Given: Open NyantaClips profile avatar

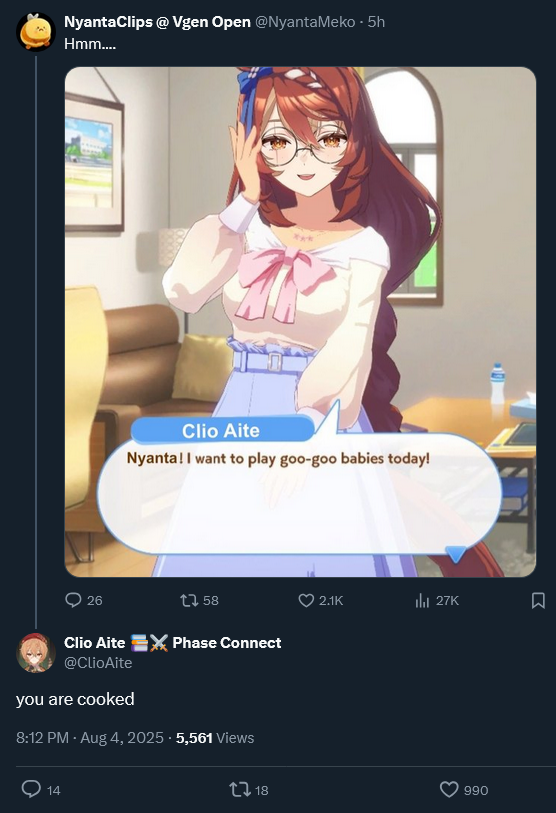Looking at the screenshot, I should point(35,32).
